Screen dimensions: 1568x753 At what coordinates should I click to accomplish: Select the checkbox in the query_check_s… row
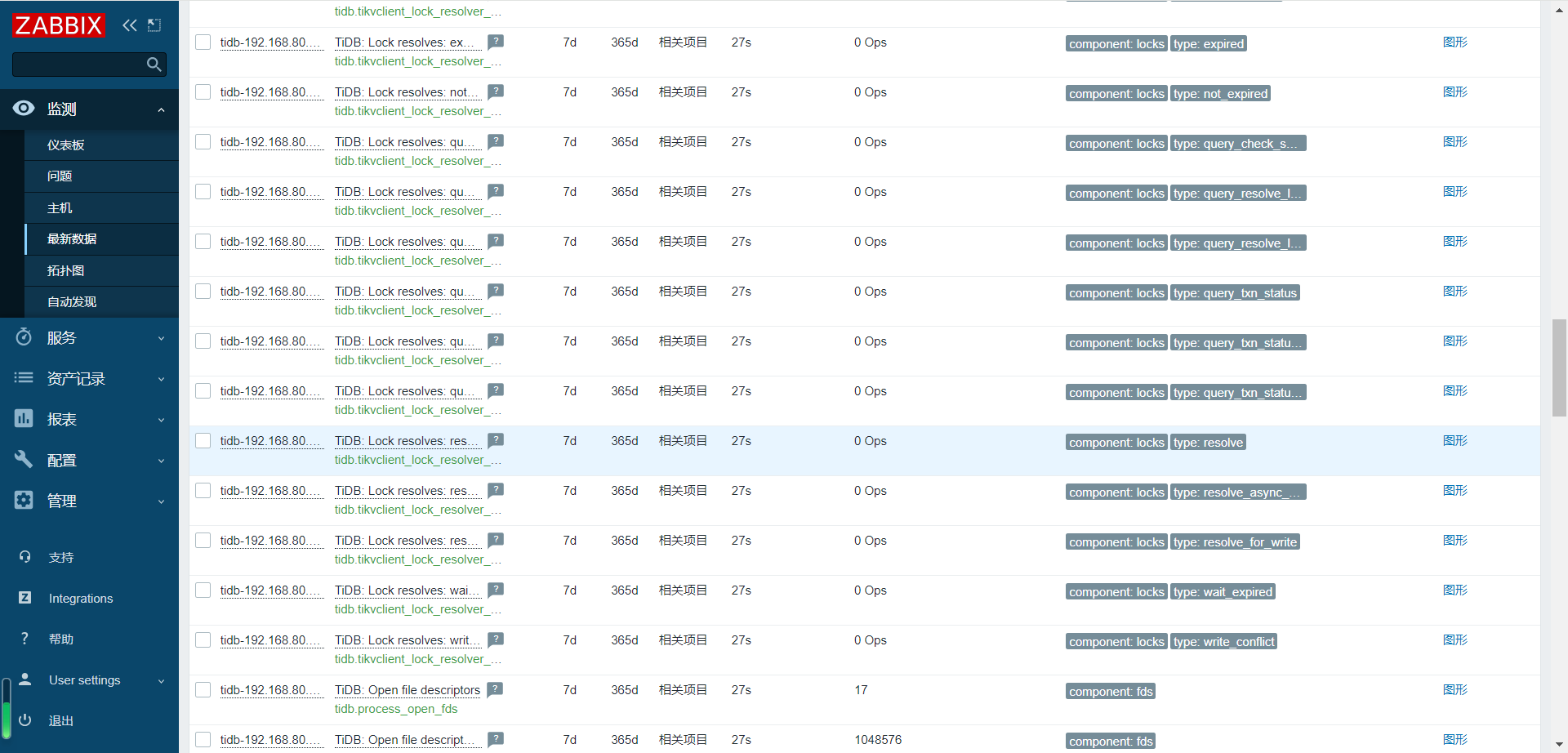click(203, 142)
